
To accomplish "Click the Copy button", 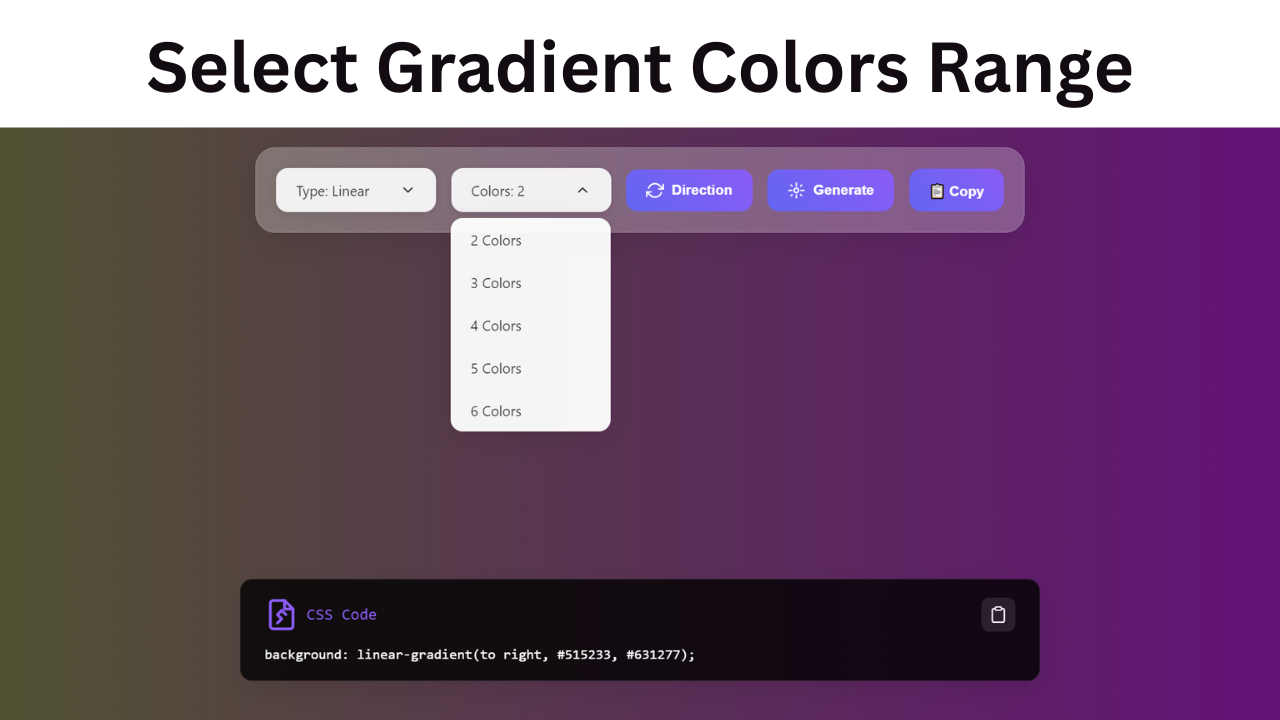I will 956,190.
